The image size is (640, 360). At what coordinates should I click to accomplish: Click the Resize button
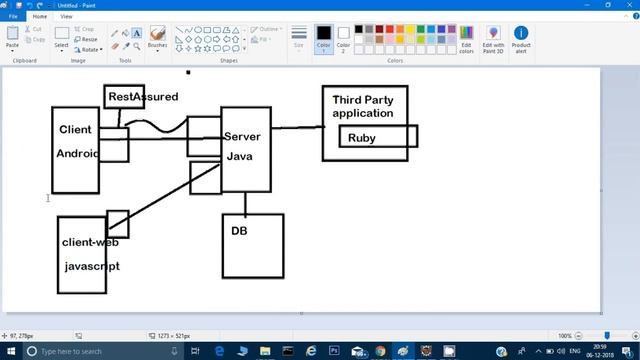(x=86, y=40)
